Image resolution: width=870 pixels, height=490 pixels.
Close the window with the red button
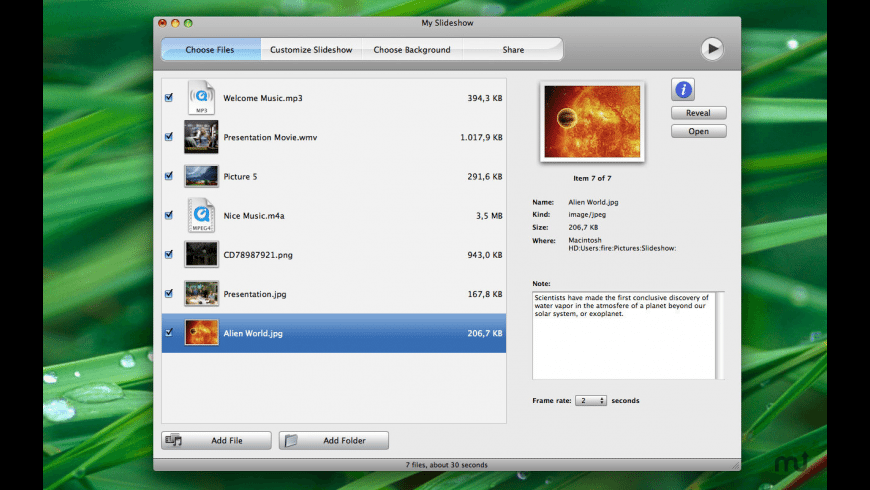(162, 23)
